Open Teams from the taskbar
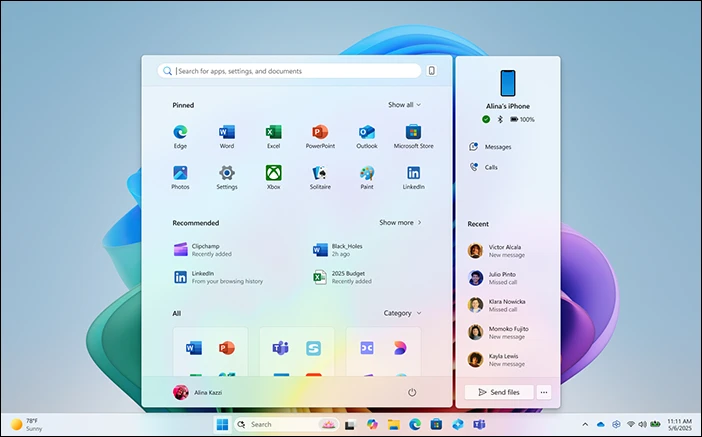Viewport: 702px width, 437px height. 479,424
